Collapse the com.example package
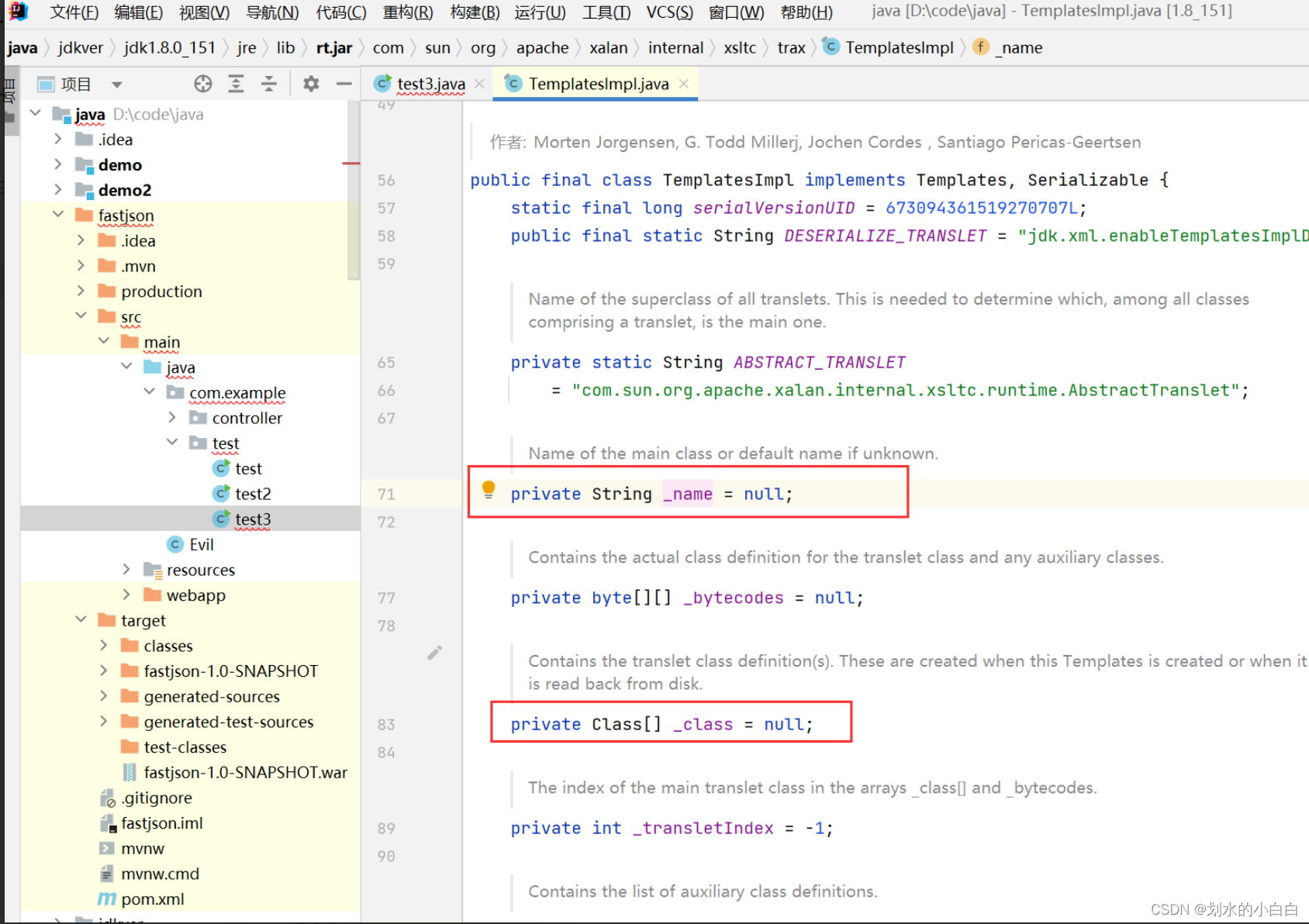The height and width of the screenshot is (924, 1309). tap(149, 392)
